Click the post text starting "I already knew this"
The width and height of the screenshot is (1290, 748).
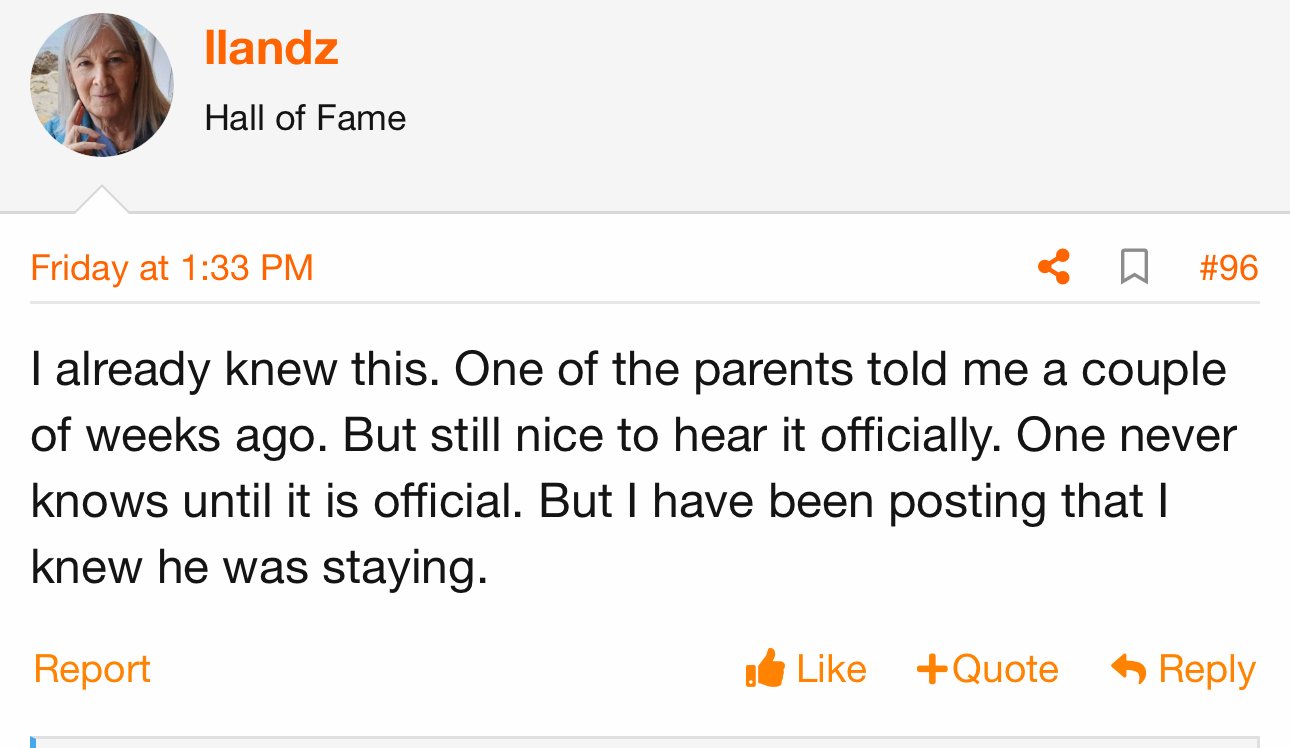(634, 469)
